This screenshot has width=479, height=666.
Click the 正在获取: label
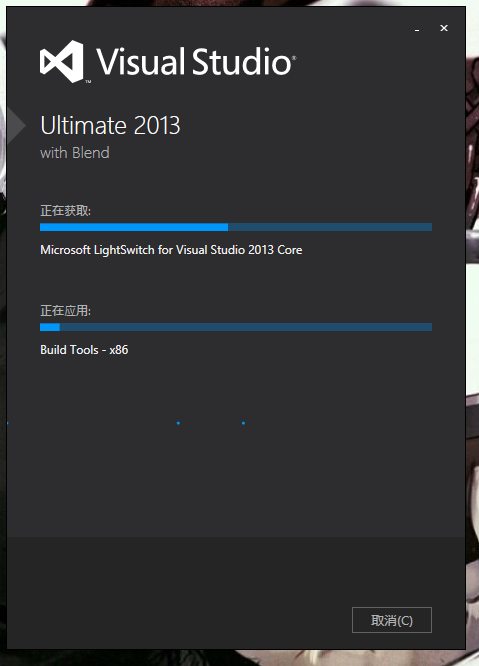click(65, 211)
